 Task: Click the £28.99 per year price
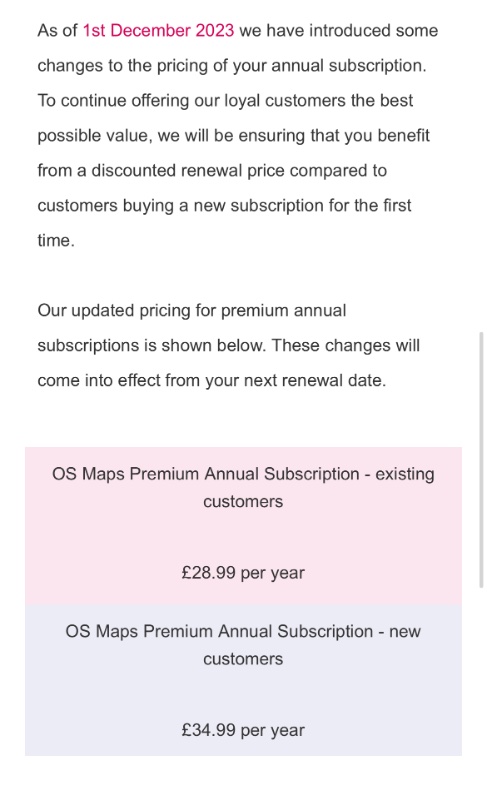(x=243, y=573)
